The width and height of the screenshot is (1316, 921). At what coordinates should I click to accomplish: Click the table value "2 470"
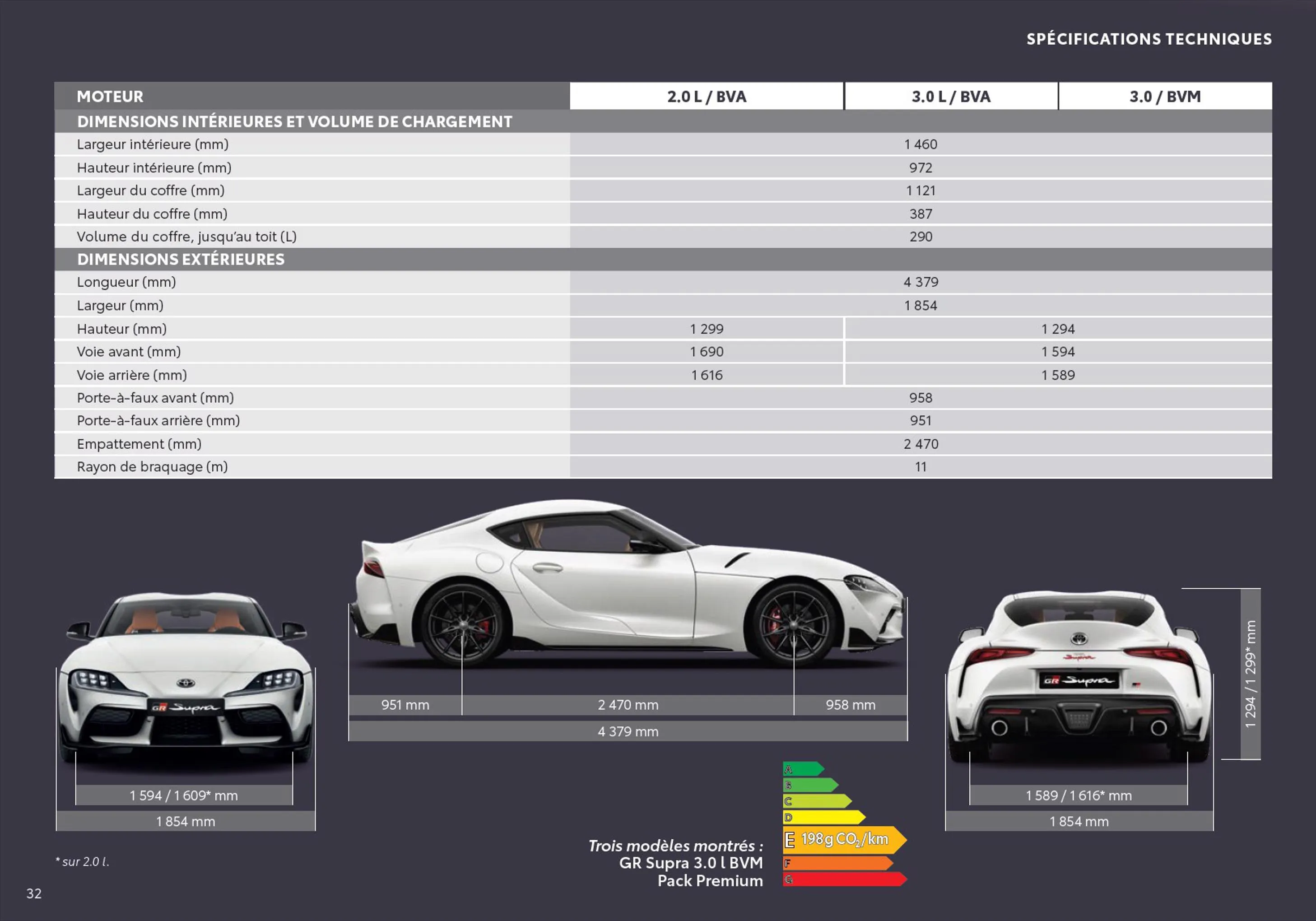921,444
